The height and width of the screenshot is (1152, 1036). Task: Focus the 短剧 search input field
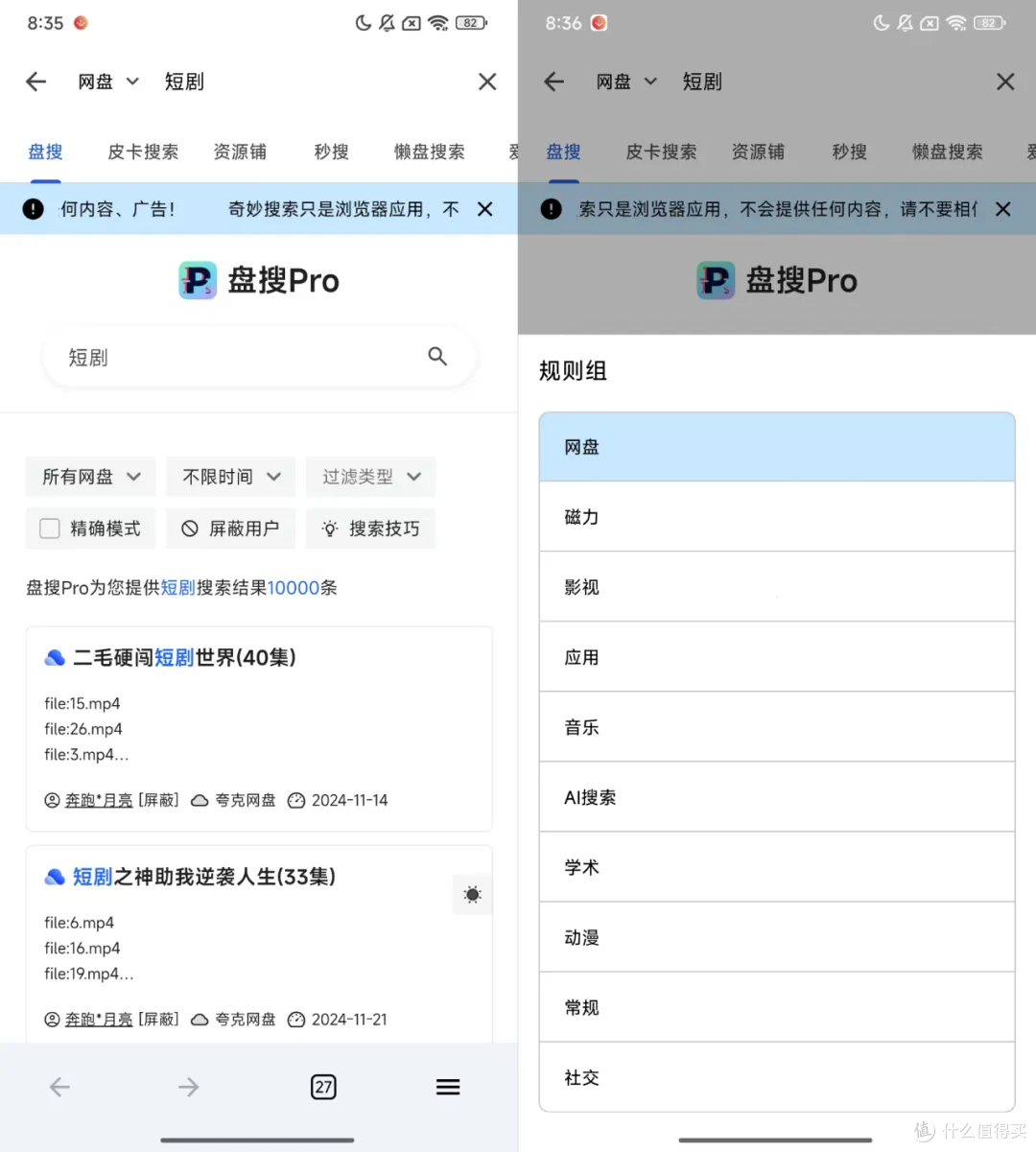259,357
